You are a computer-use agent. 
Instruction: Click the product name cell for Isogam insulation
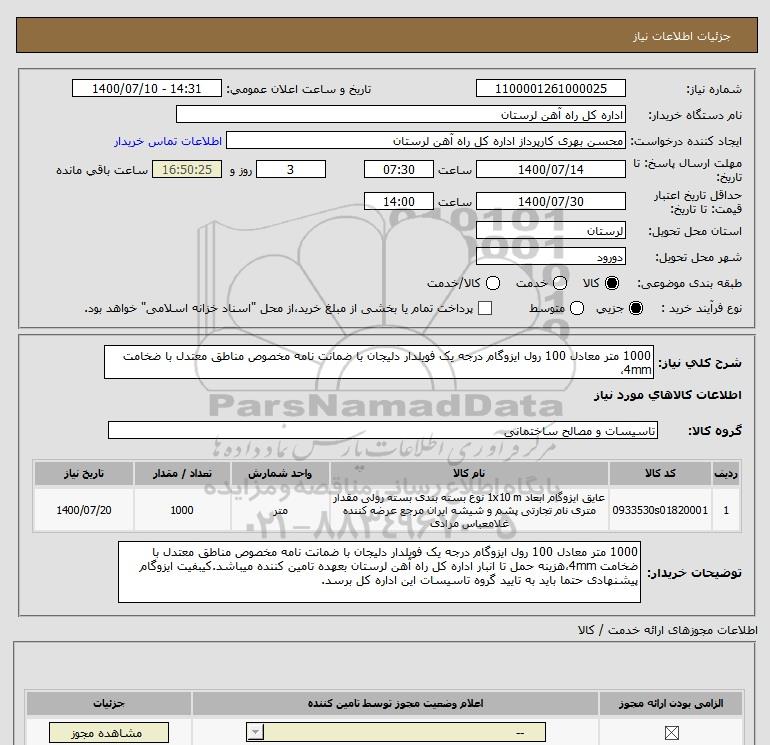point(469,510)
